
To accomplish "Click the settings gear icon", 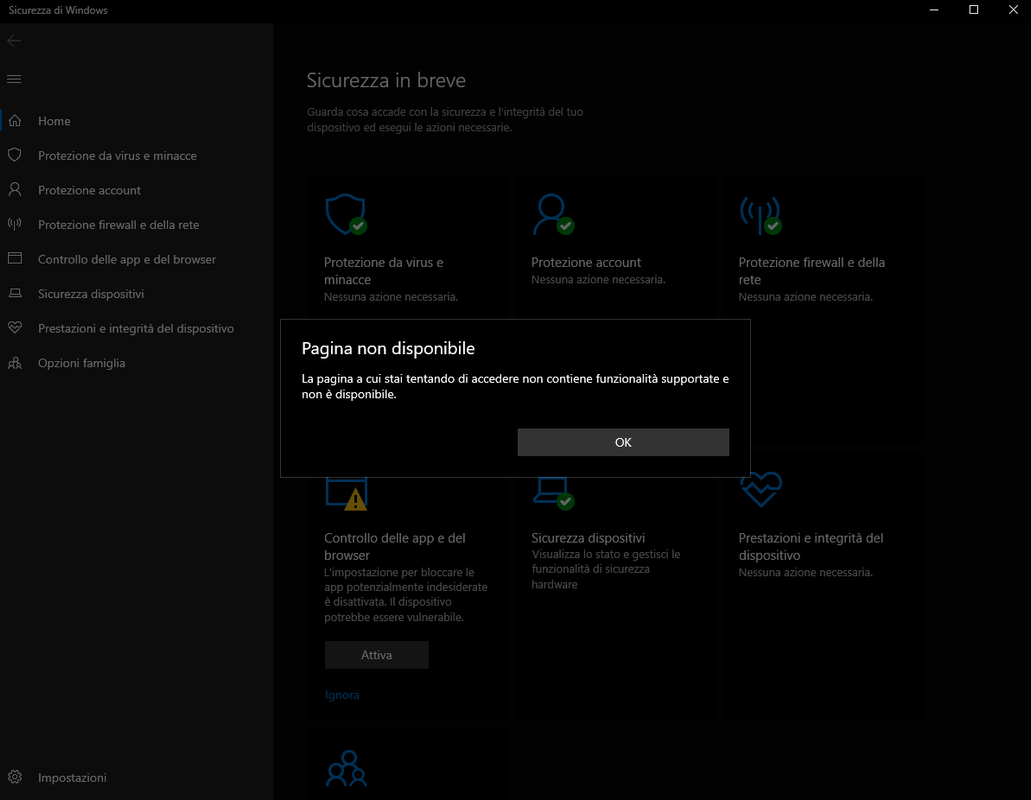I will pyautogui.click(x=14, y=777).
